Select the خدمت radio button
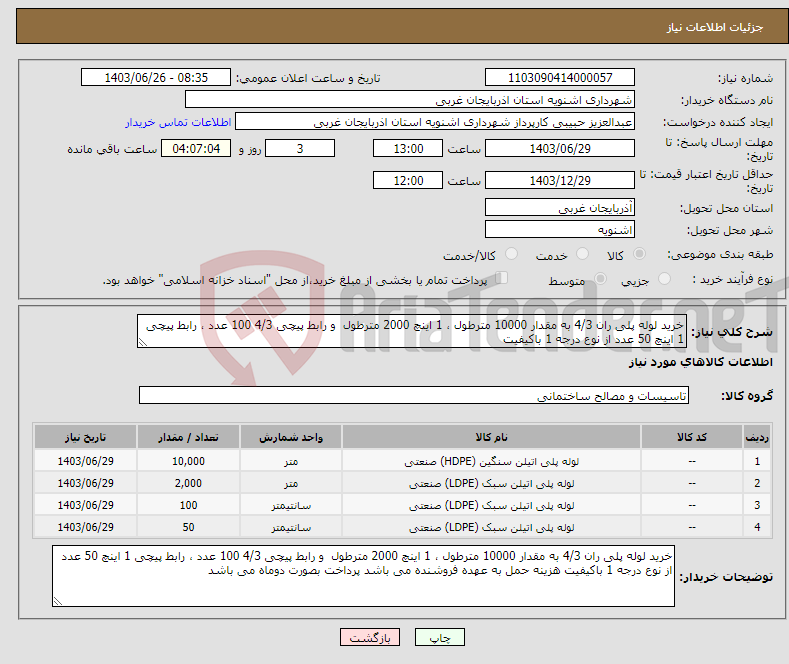 (582, 254)
